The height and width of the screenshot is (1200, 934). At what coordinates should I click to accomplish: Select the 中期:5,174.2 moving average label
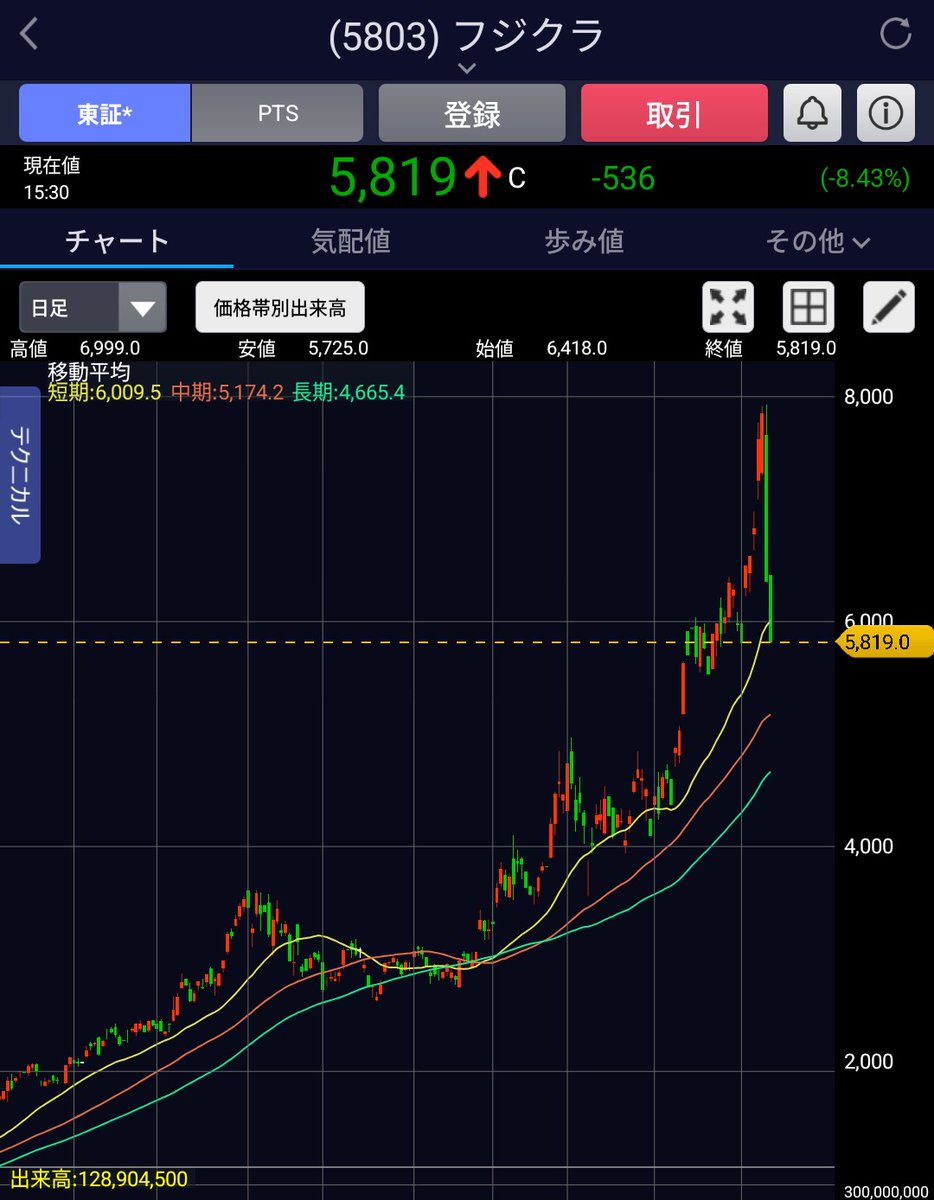click(x=226, y=392)
